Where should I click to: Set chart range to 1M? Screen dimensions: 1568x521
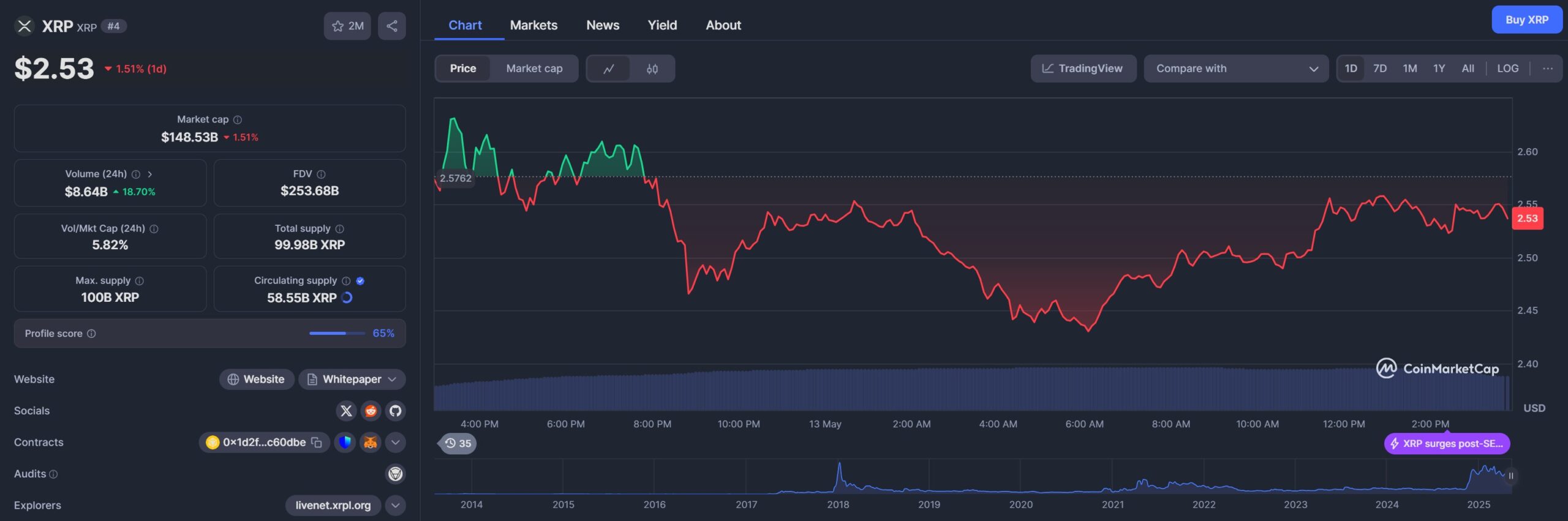pyautogui.click(x=1410, y=69)
